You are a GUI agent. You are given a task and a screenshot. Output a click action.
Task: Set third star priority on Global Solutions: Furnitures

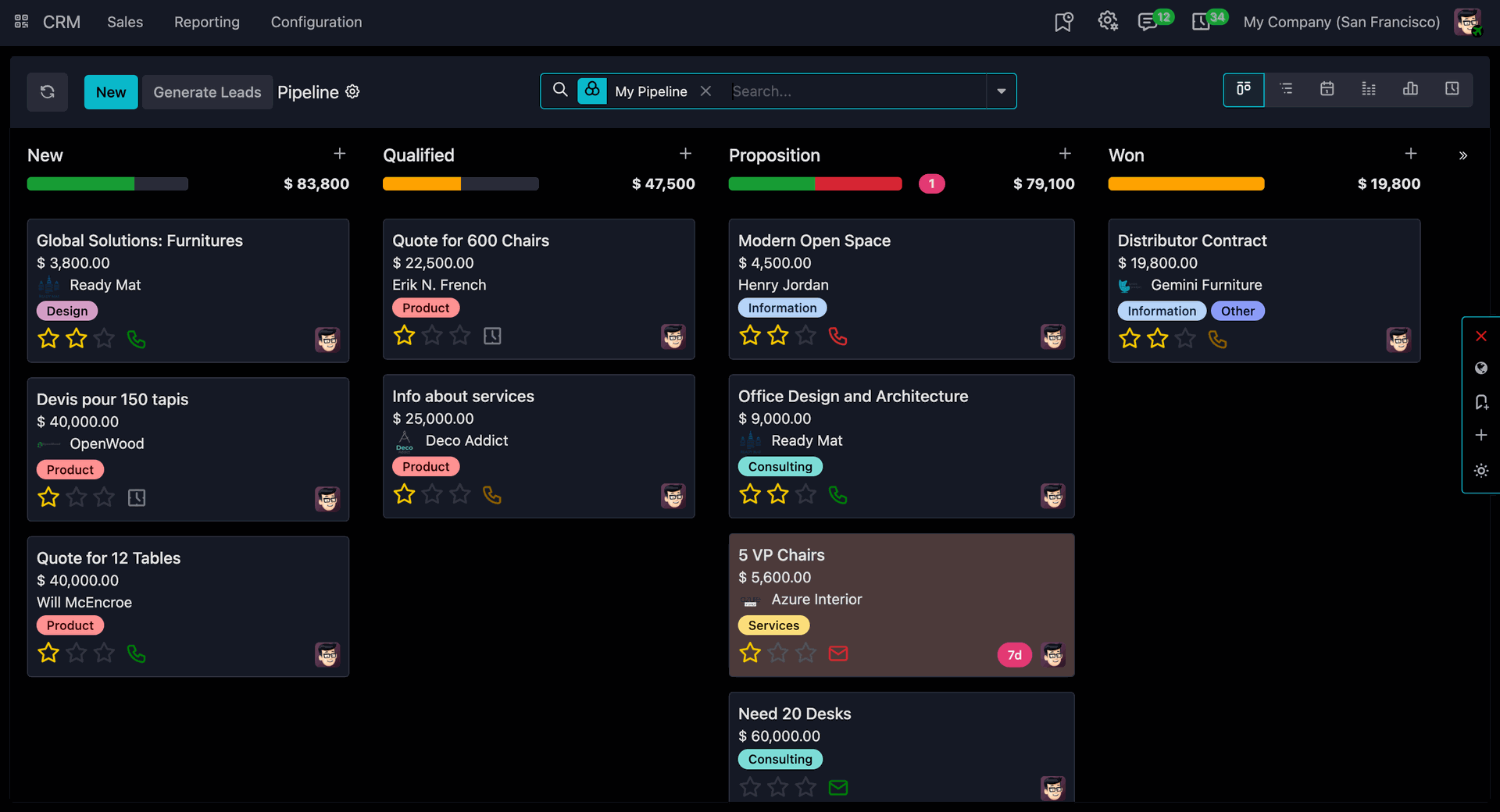click(x=104, y=338)
